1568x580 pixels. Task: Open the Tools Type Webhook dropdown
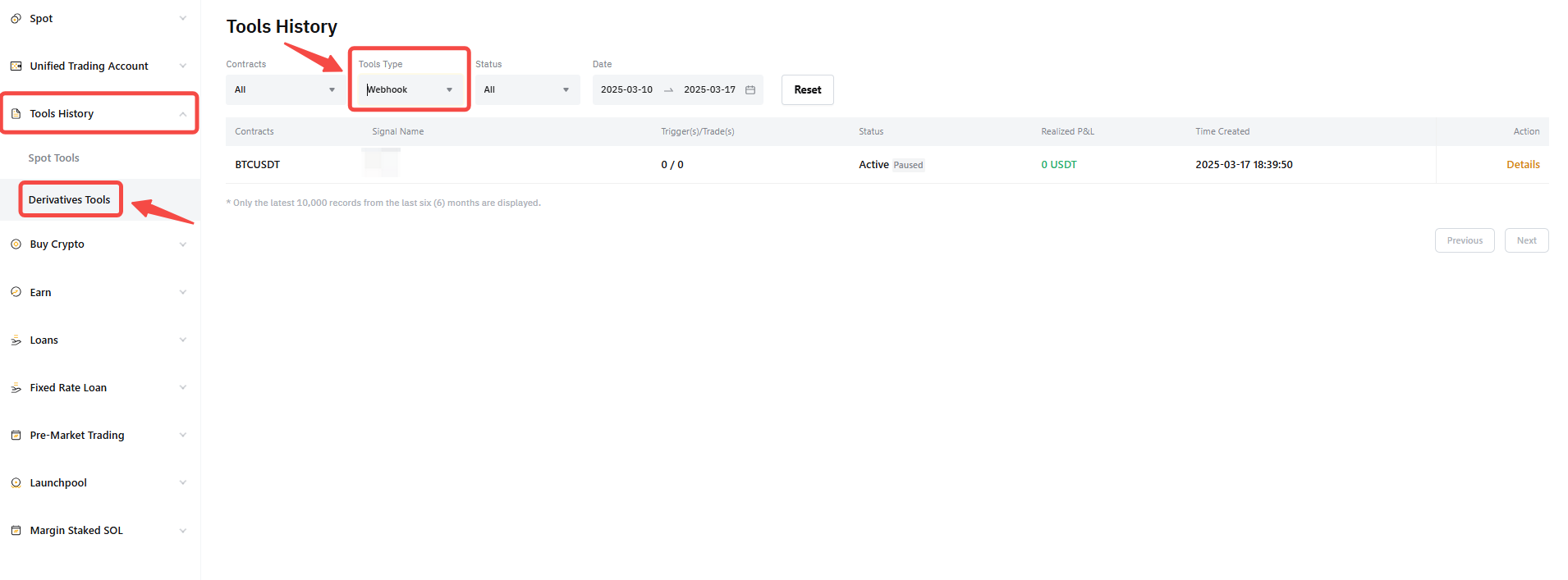(409, 90)
